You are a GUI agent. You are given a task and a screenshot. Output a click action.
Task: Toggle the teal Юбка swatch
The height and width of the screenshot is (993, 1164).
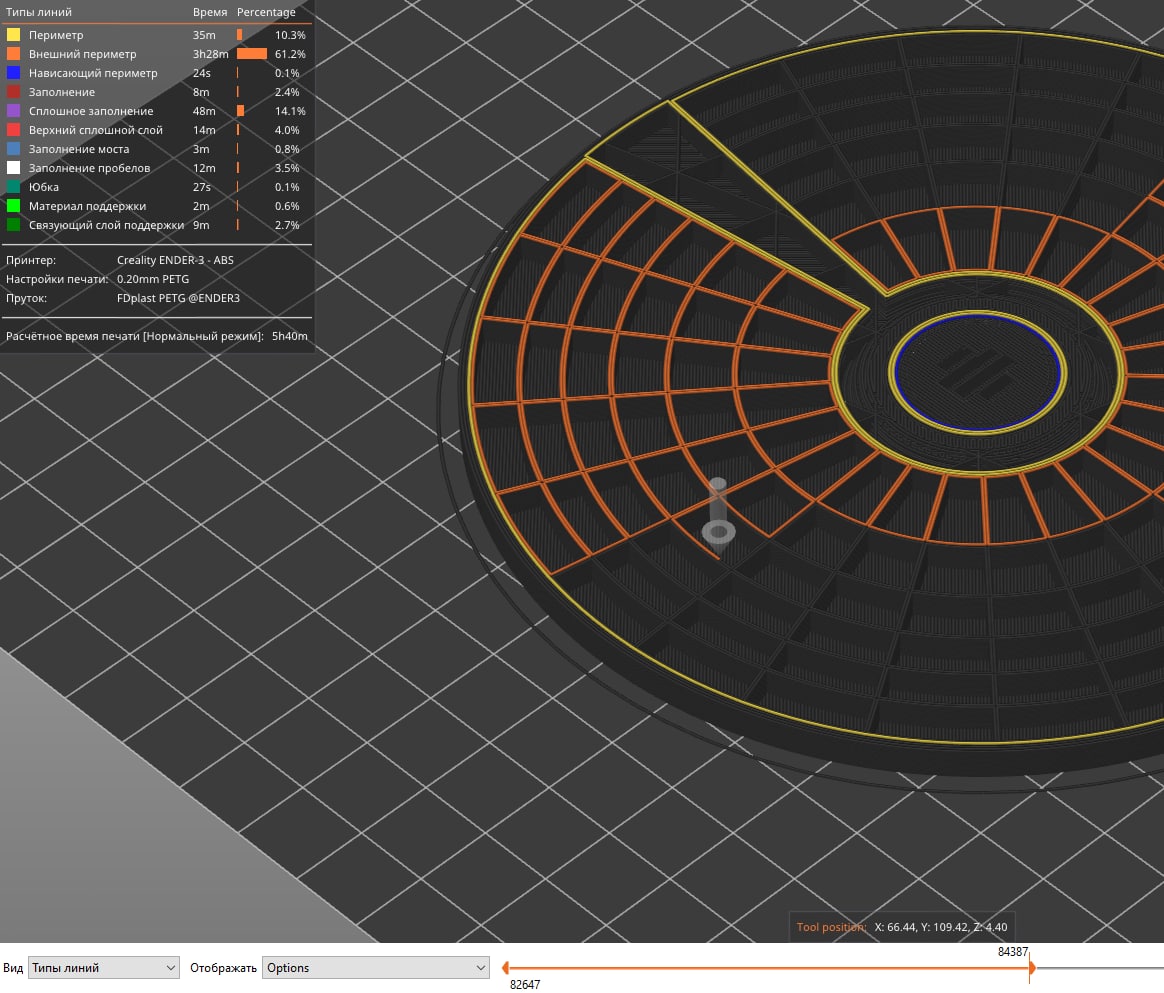[x=13, y=187]
